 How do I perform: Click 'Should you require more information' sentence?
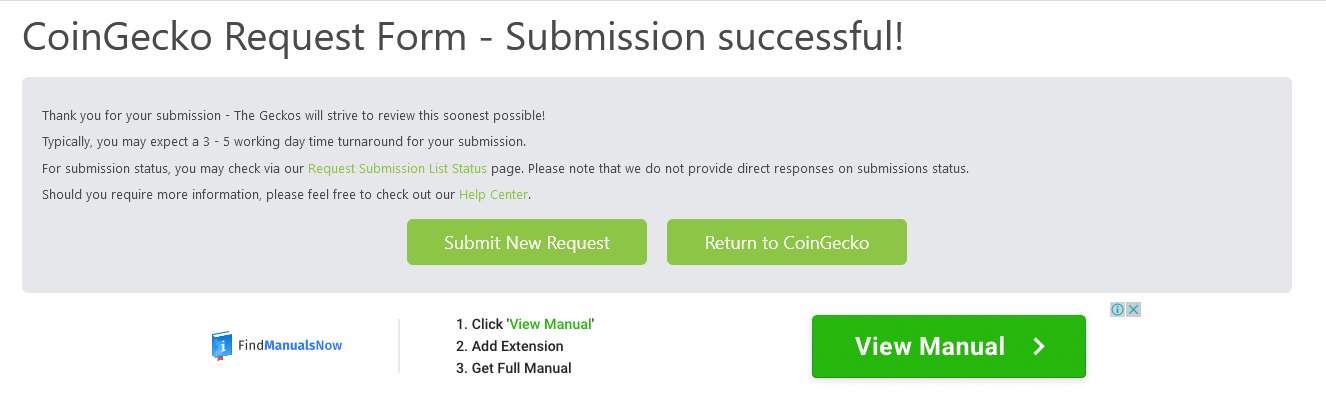coord(151,194)
